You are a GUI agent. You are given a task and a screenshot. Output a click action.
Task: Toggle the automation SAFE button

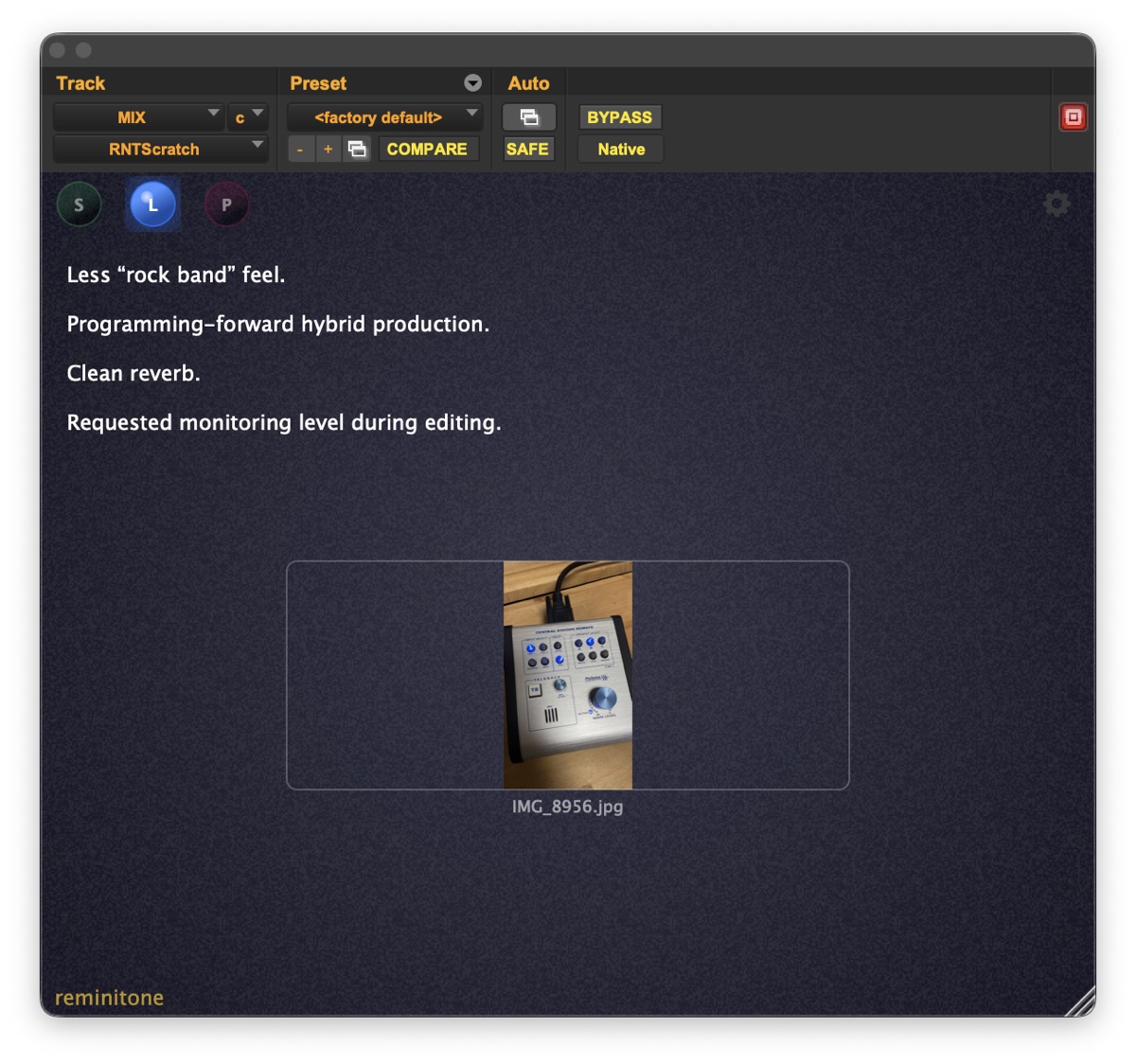click(x=527, y=149)
